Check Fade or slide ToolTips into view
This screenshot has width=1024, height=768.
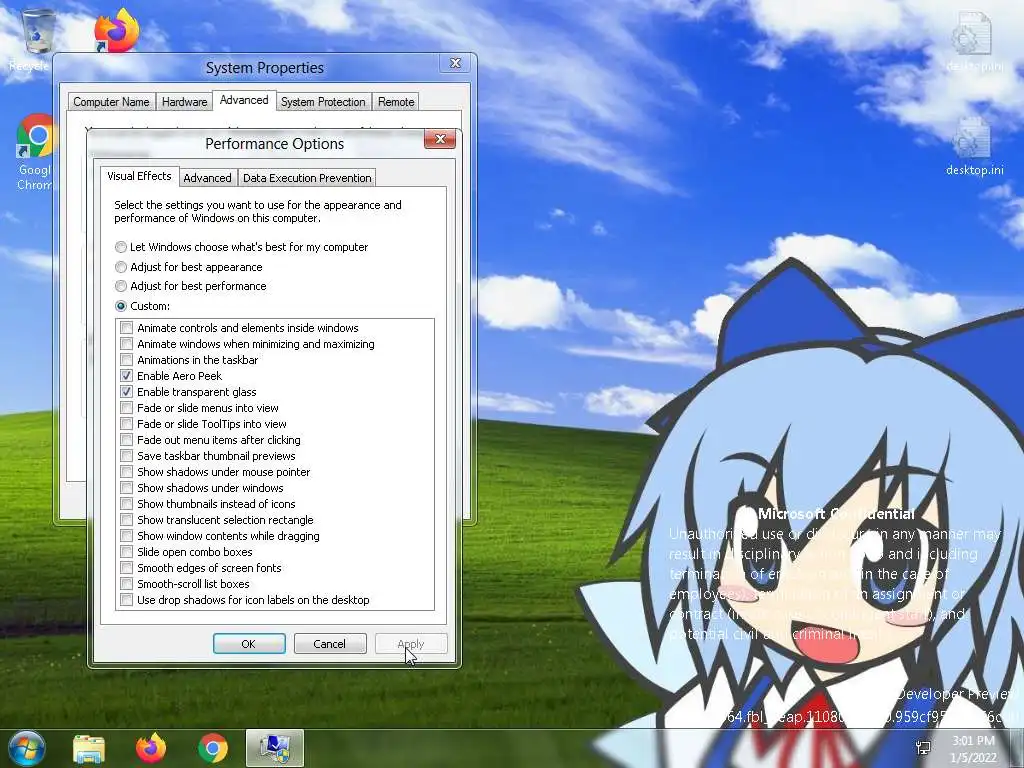pos(127,424)
